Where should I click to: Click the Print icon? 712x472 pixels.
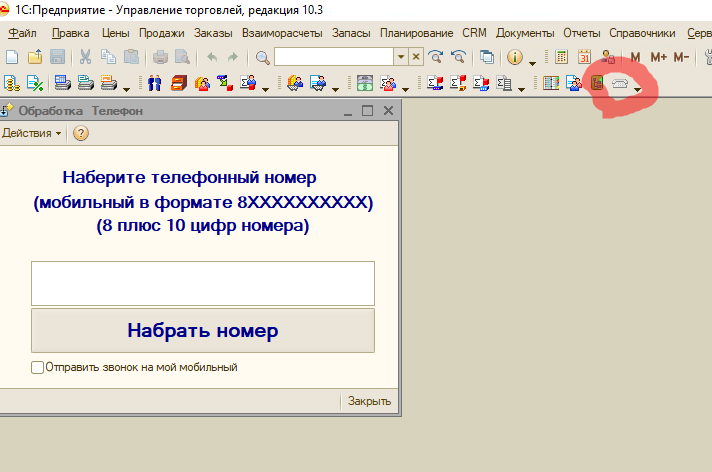pyautogui.click(x=160, y=57)
